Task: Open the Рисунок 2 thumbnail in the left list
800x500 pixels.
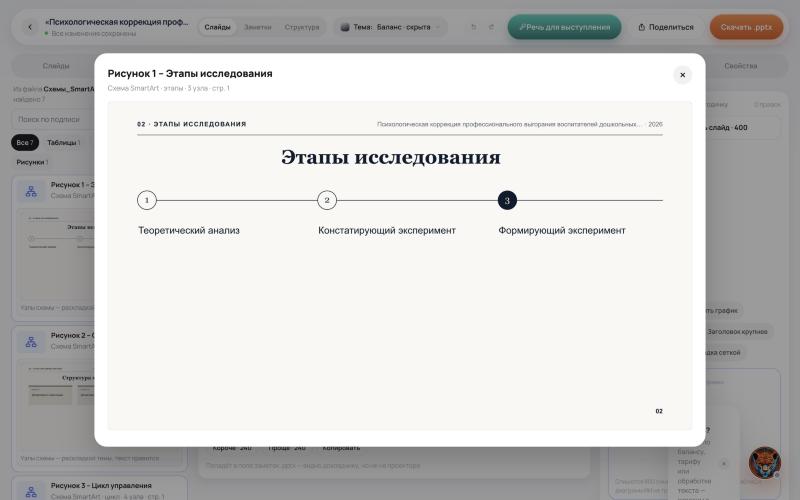Action: pos(57,406)
